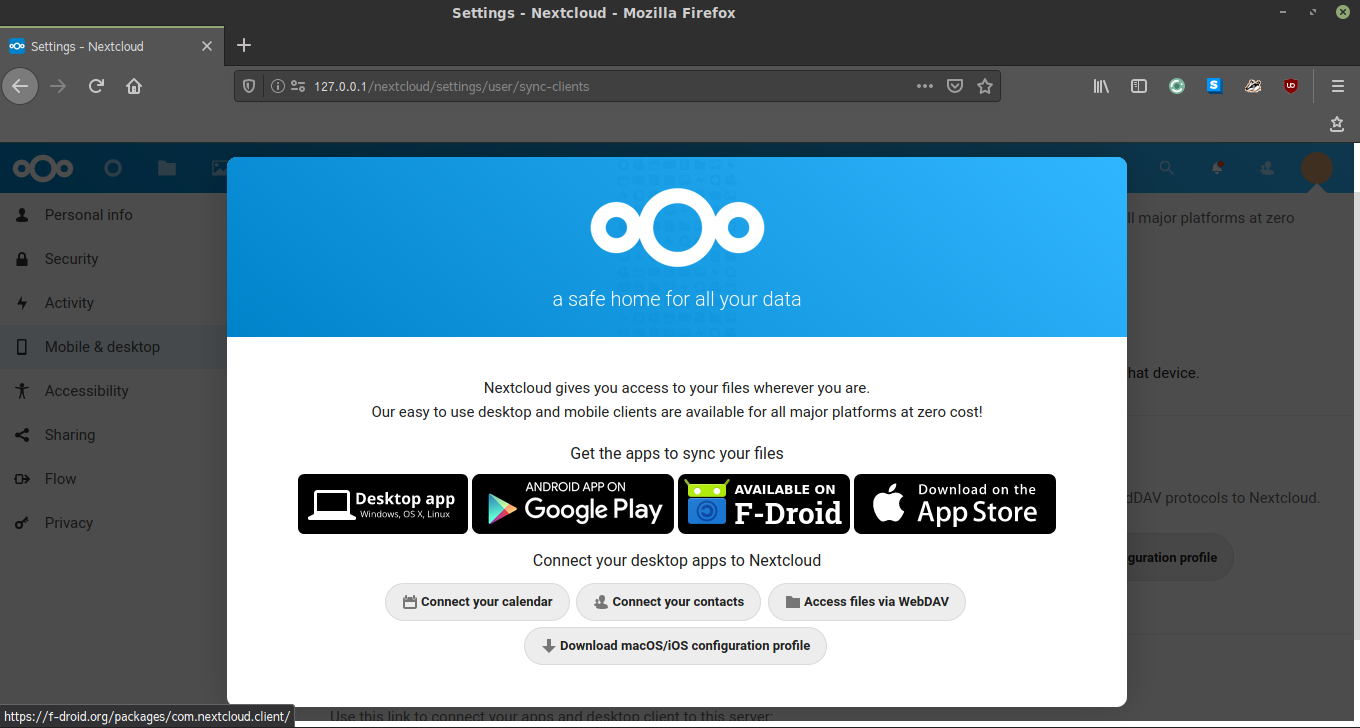Viewport: 1360px width, 728px height.
Task: Click the green circular extension icon
Action: tap(1177, 86)
